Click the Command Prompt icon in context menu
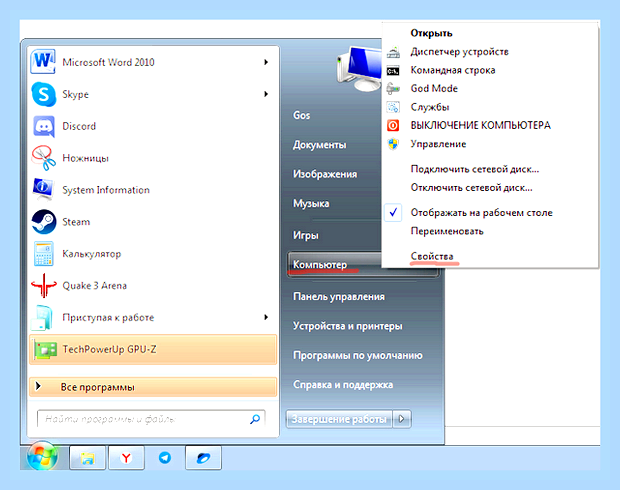Screen dimensions: 620x490 click(x=393, y=71)
